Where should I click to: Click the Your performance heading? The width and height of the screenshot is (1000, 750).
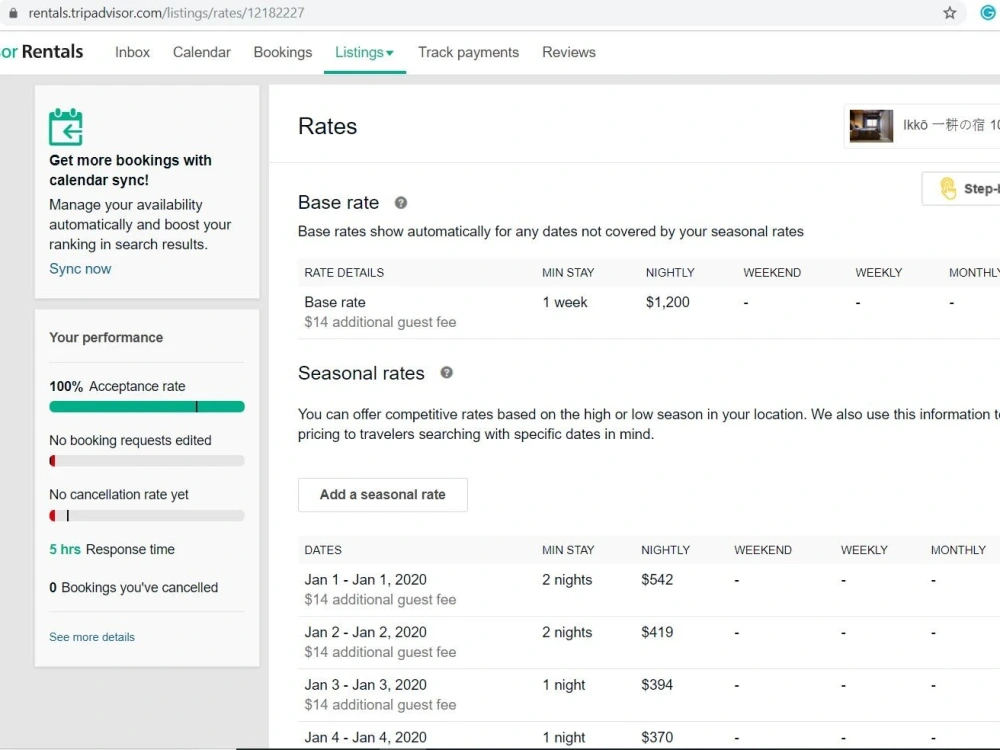pos(106,337)
